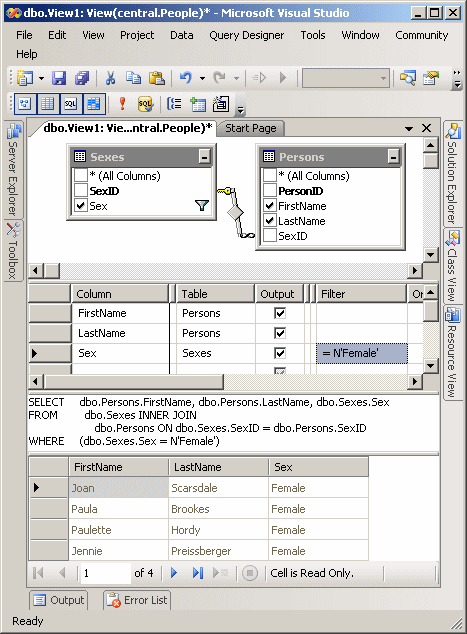Click the New Project toolbar icon

pyautogui.click(x=25, y=78)
